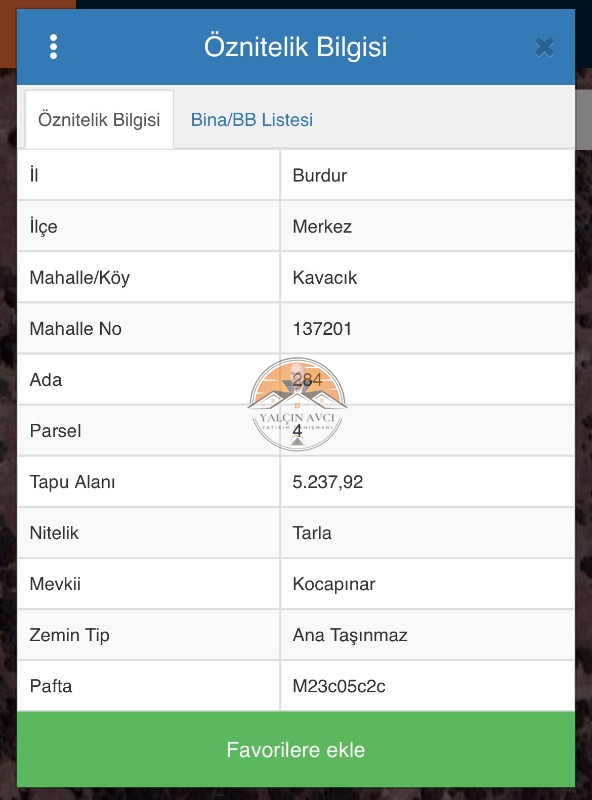The image size is (592, 800).
Task: Click the Favorilere ekle button
Action: [296, 750]
